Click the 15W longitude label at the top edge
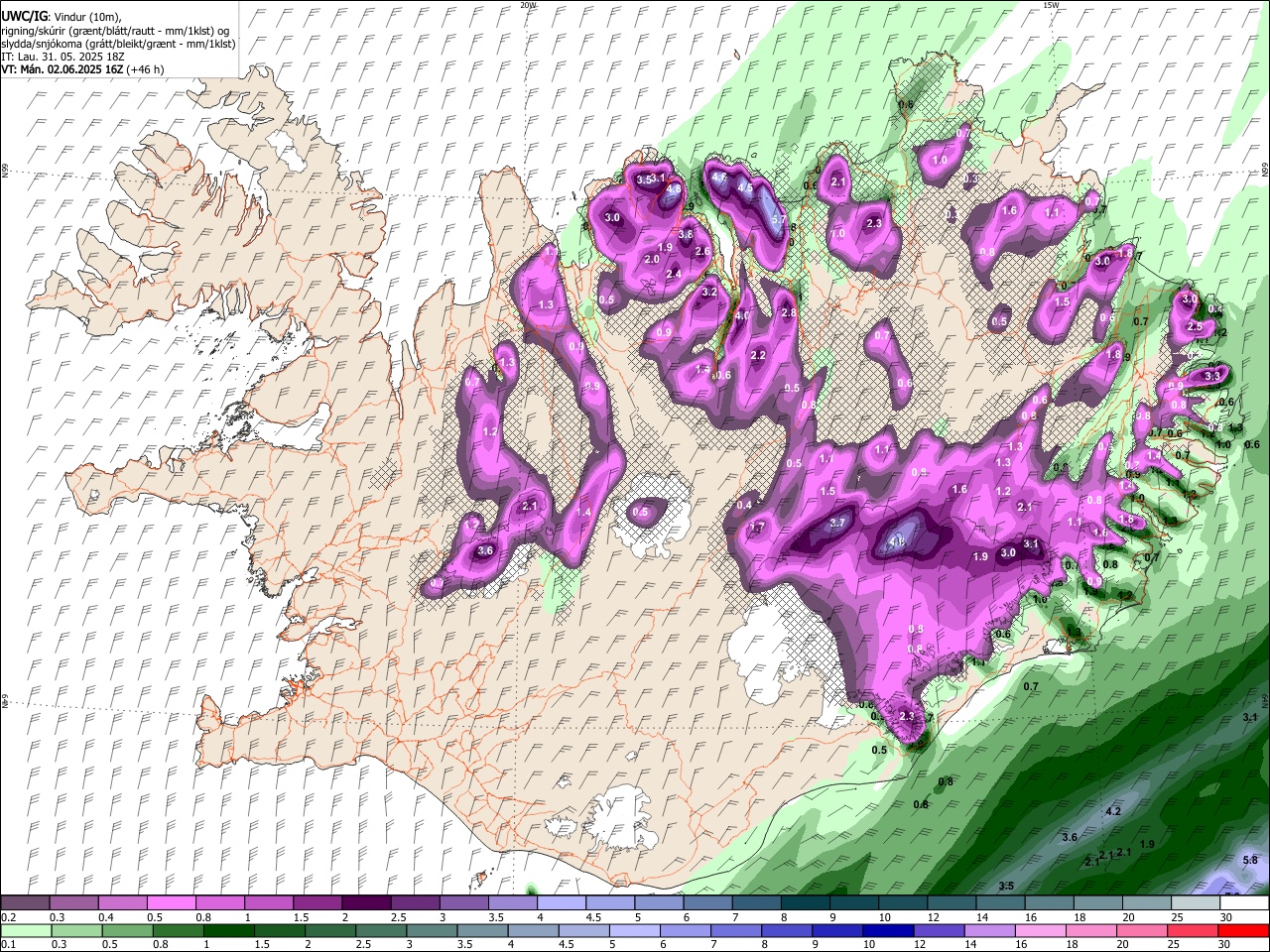The height and width of the screenshot is (952, 1270). (1051, 5)
